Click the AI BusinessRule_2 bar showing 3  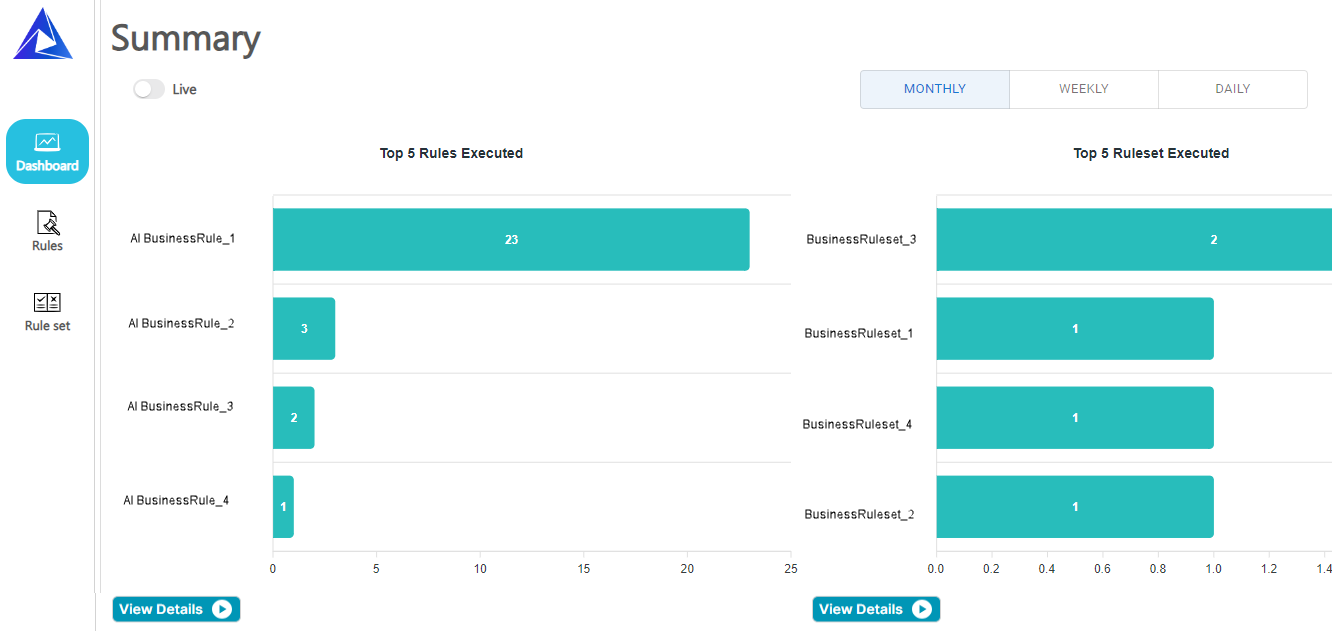click(304, 329)
